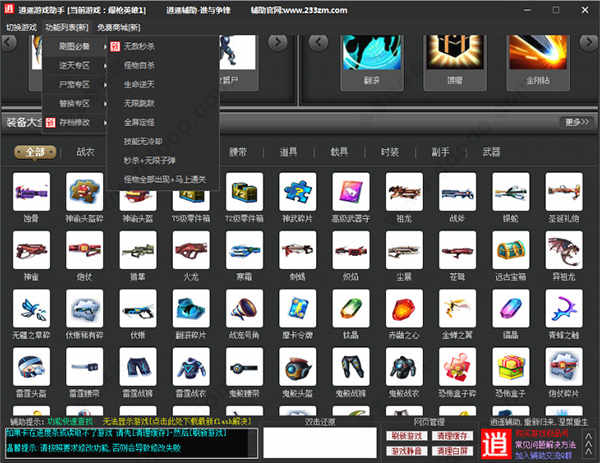Select the purple 镭晶 crystal icon
The image size is (600, 463).
coord(511,308)
